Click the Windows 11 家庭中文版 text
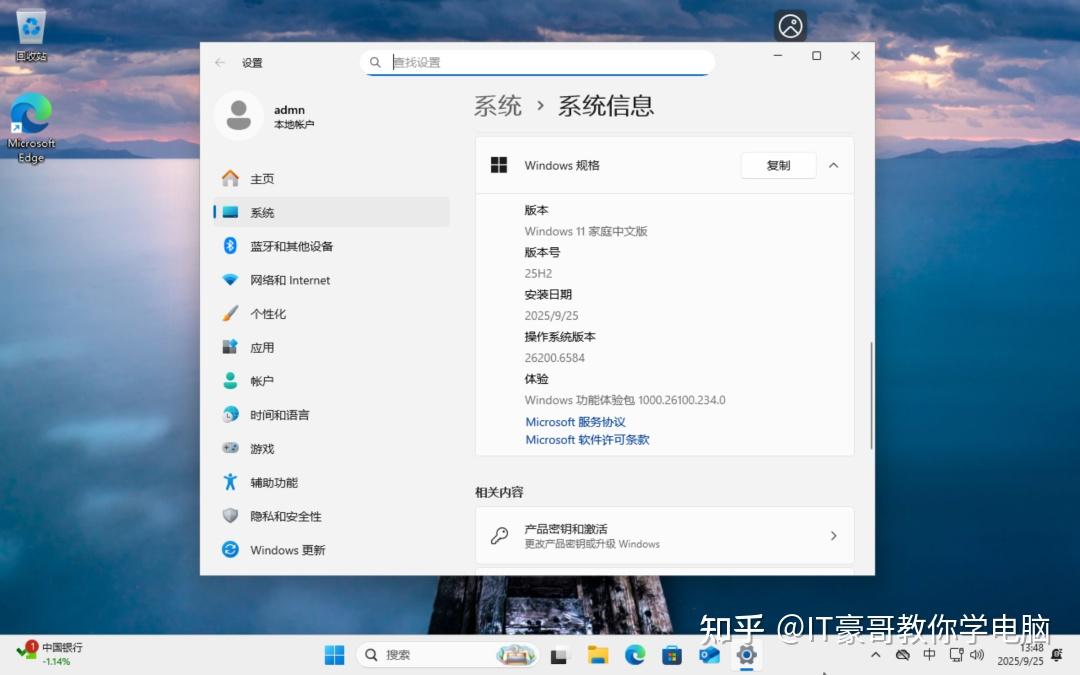 click(x=585, y=231)
